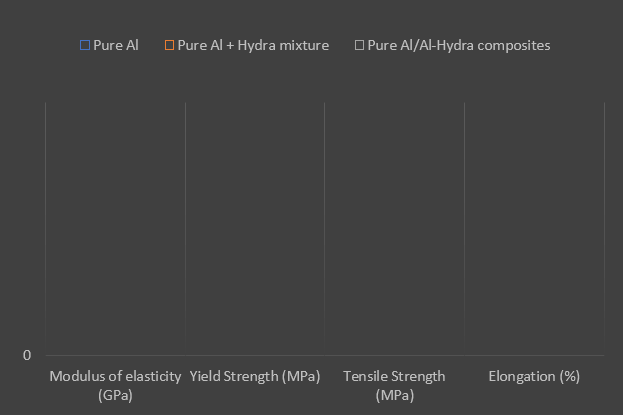Select gridline between Yield and Tensile Strength
The width and height of the screenshot is (623, 415).
(324, 228)
